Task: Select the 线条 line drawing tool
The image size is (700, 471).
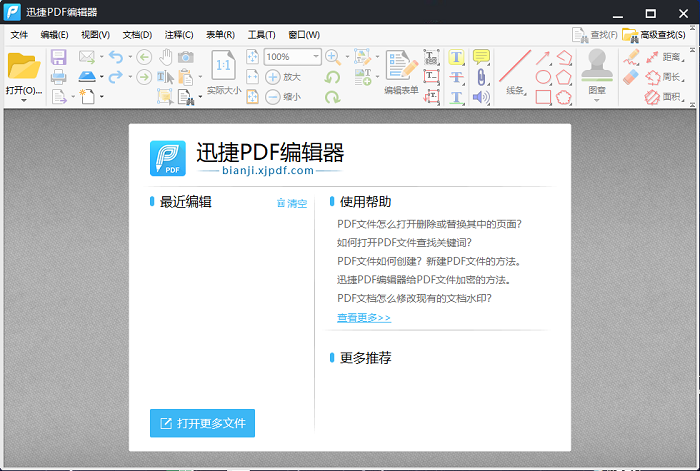Action: (515, 72)
